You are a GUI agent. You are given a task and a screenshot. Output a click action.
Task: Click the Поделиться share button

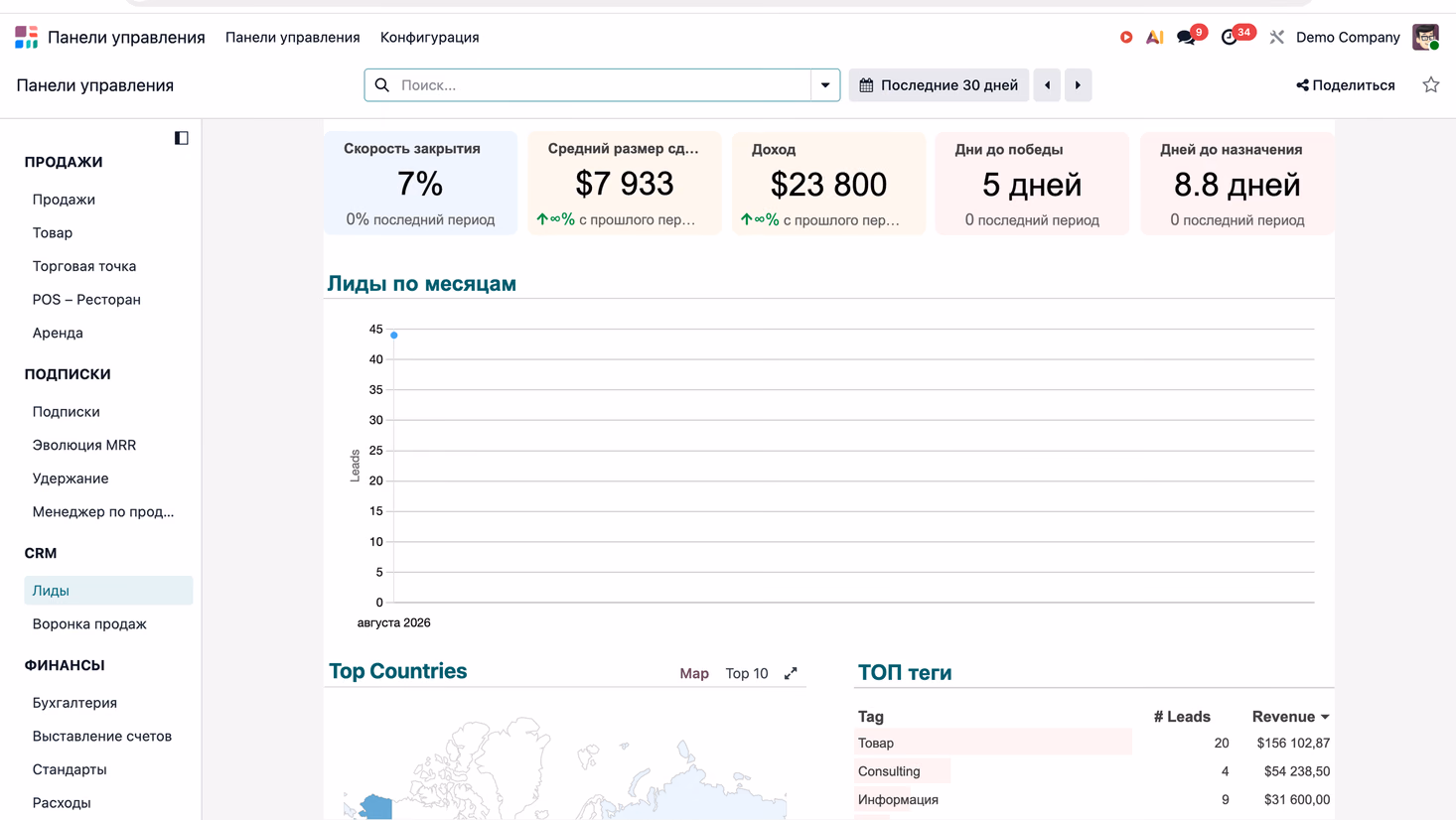coord(1346,85)
